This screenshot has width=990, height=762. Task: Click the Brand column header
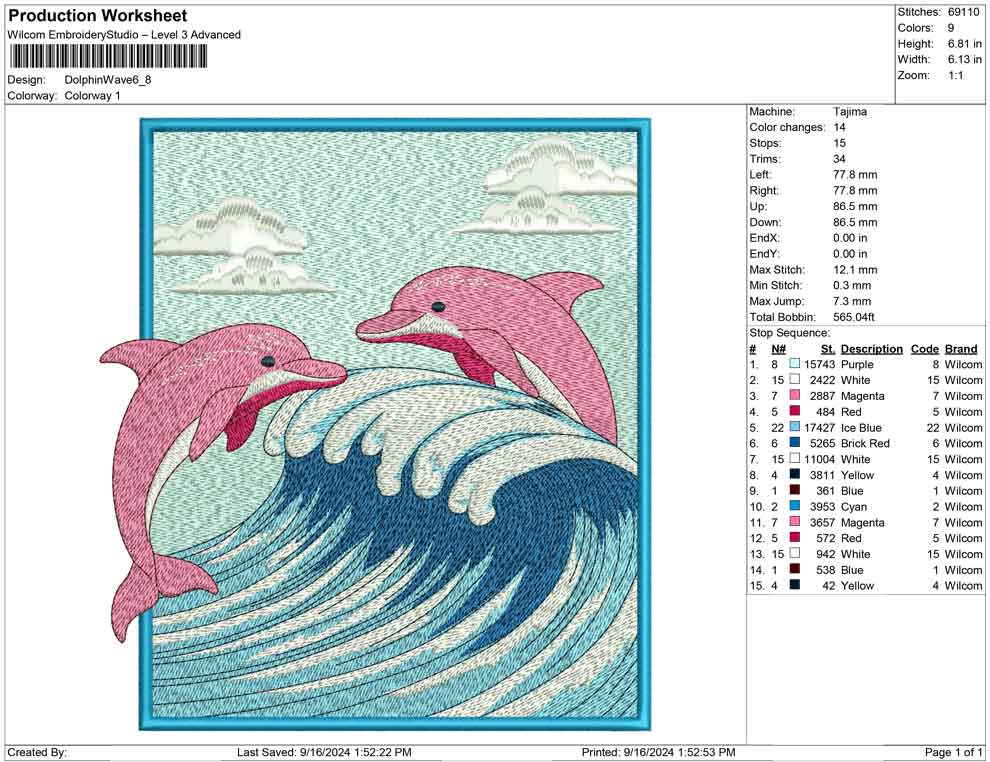pos(961,348)
